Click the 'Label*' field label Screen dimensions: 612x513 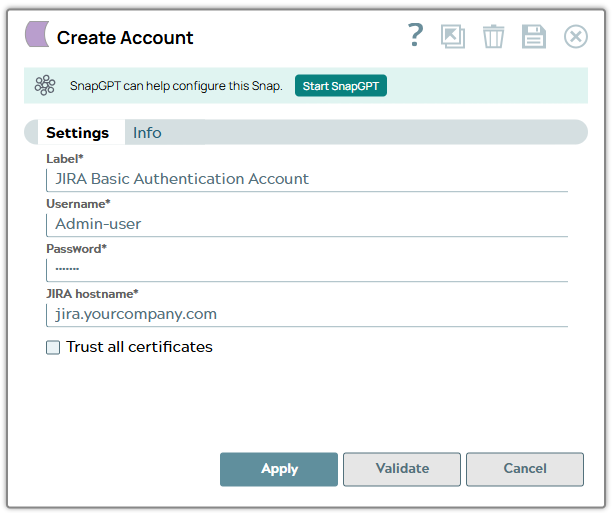(65, 159)
